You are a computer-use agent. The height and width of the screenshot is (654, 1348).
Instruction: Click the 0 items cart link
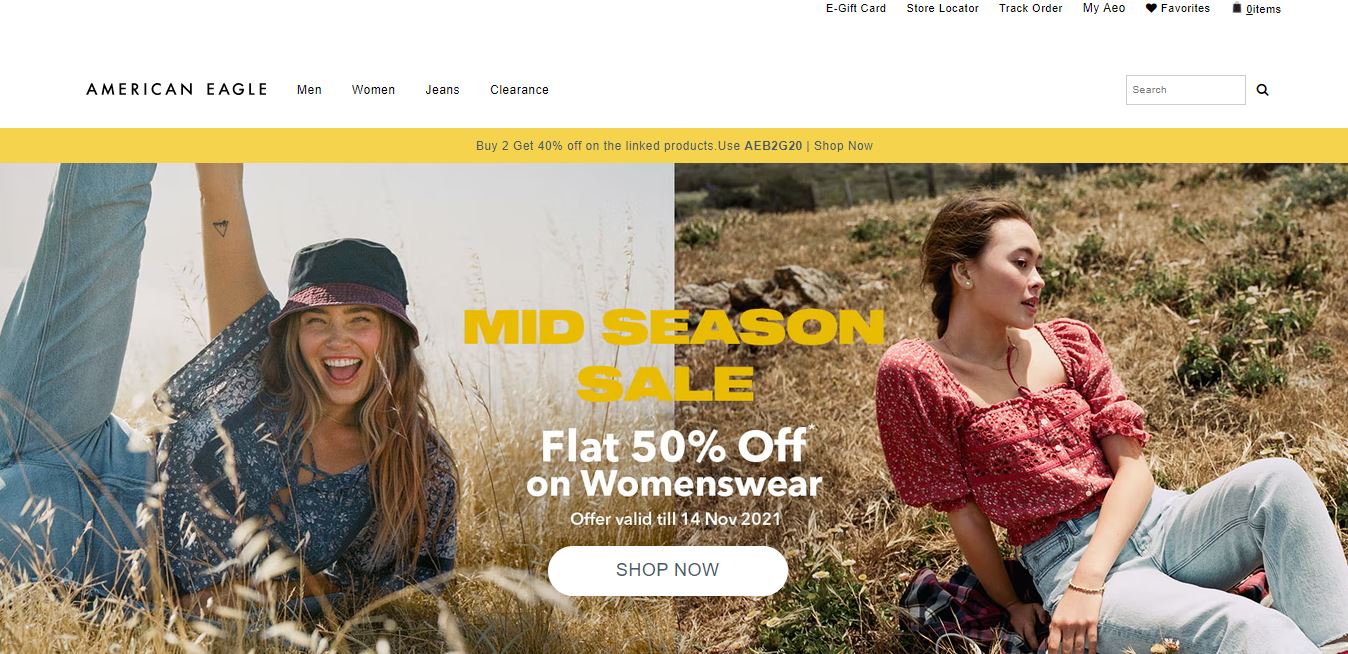[x=1263, y=9]
